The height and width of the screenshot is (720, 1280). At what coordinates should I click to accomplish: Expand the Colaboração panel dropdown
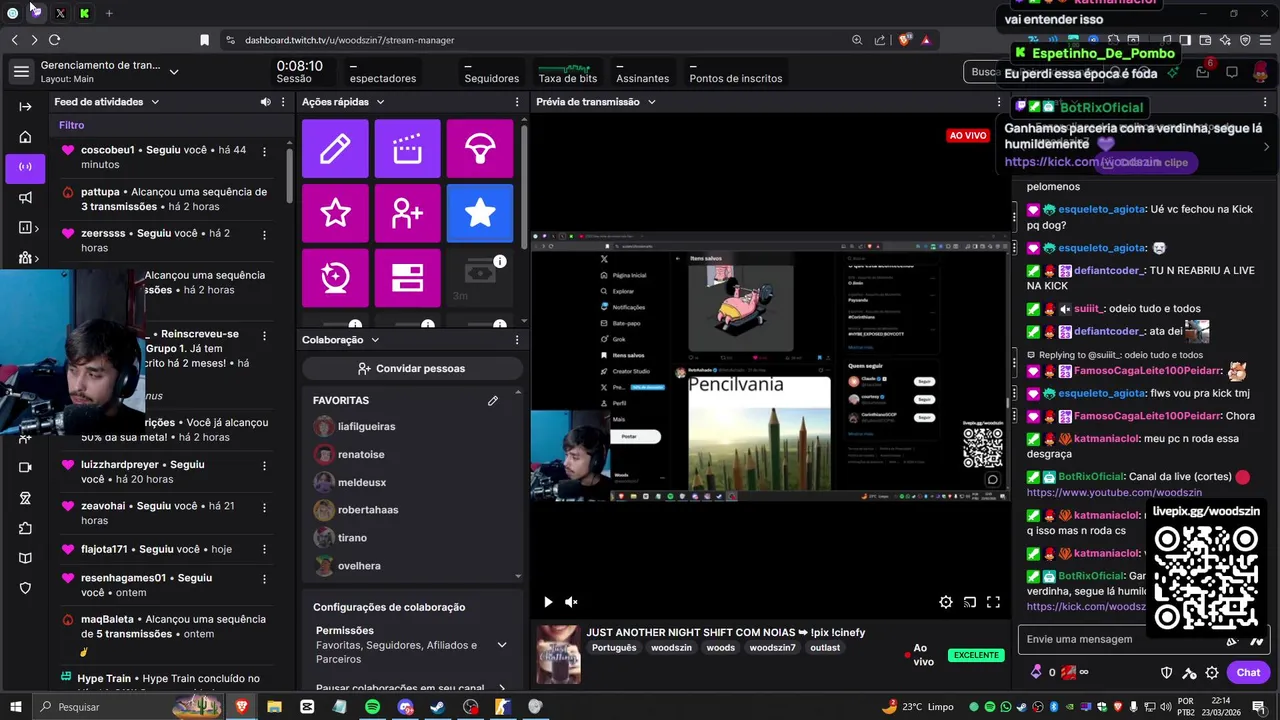pos(374,340)
